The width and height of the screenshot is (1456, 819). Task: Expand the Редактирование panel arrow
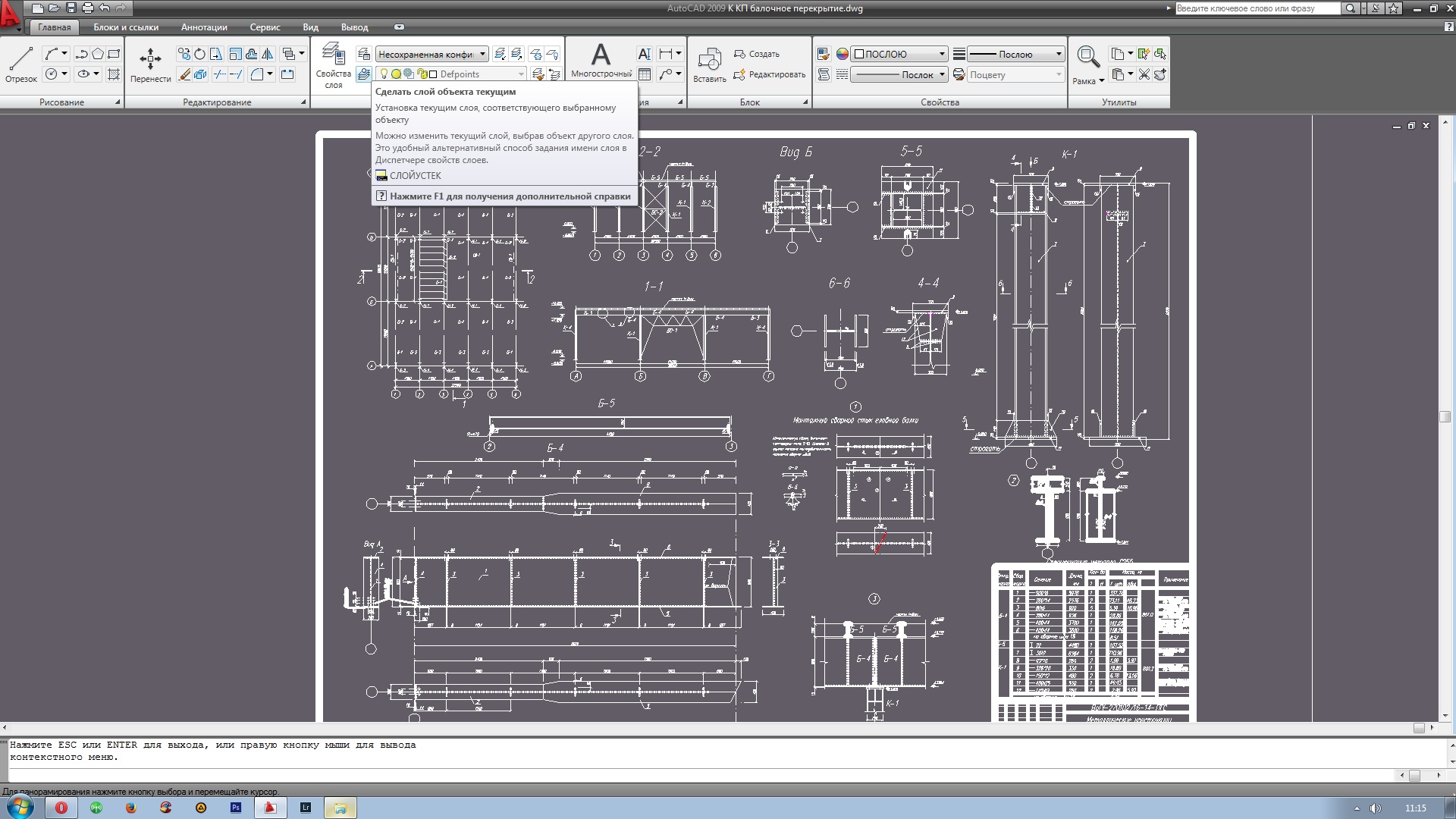[303, 102]
